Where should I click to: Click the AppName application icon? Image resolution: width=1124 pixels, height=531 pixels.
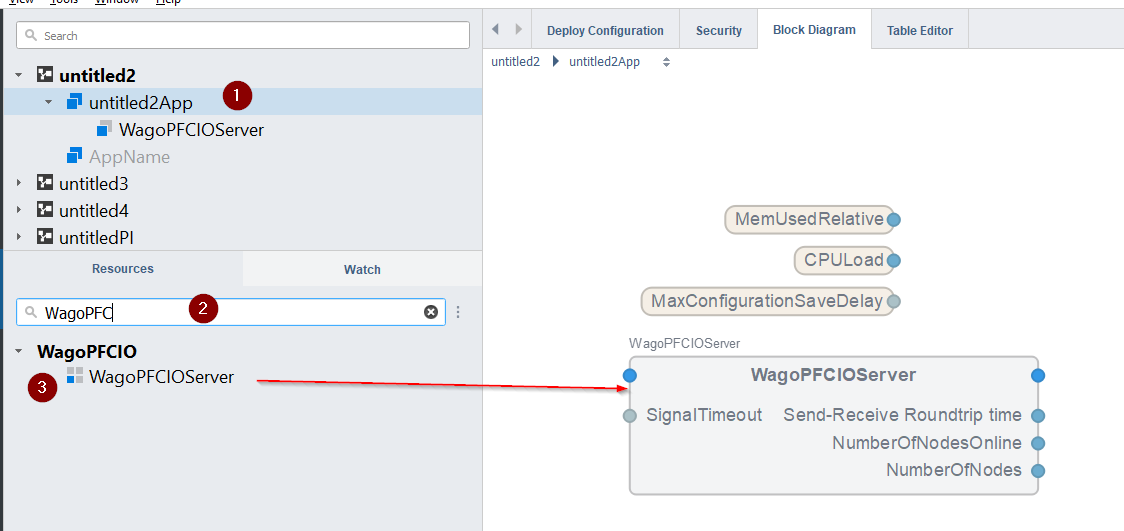(75, 156)
